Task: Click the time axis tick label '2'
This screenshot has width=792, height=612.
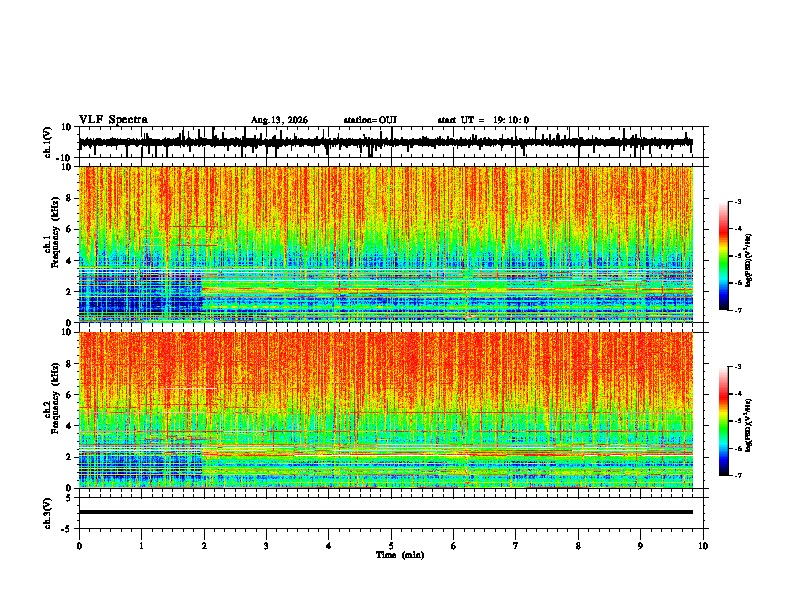Action: point(204,546)
